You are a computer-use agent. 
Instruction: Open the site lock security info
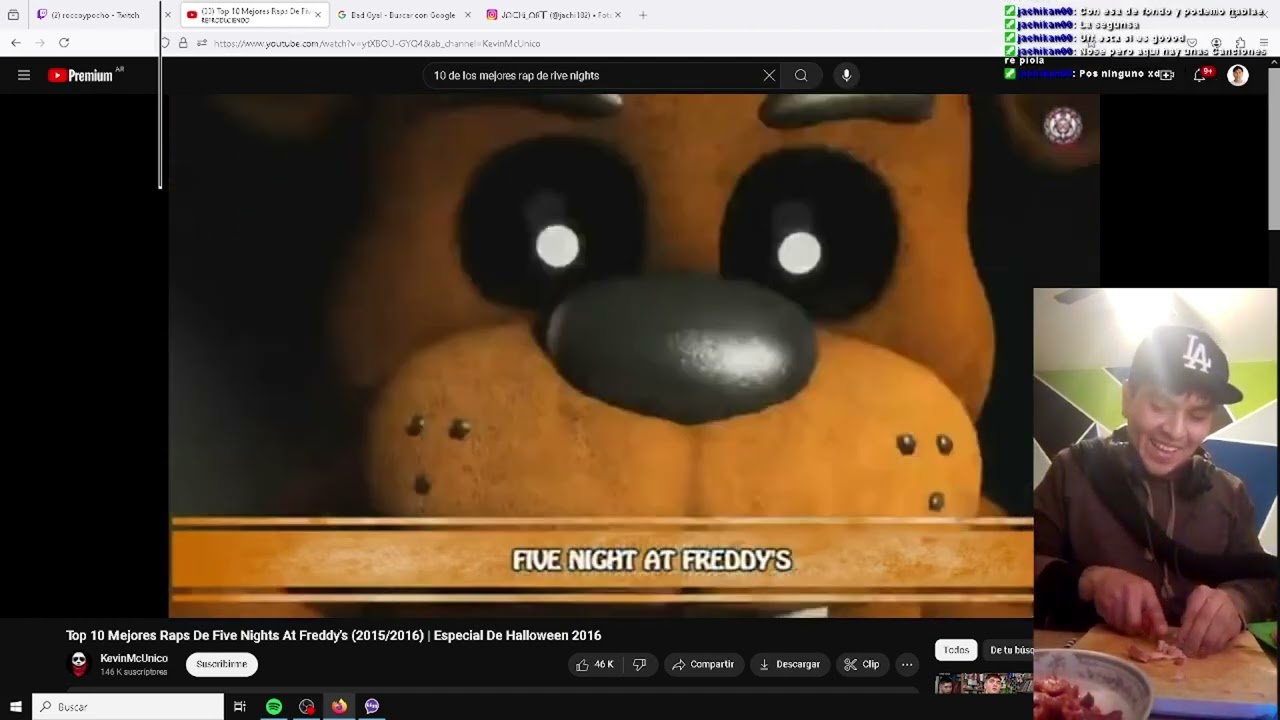pyautogui.click(x=183, y=43)
